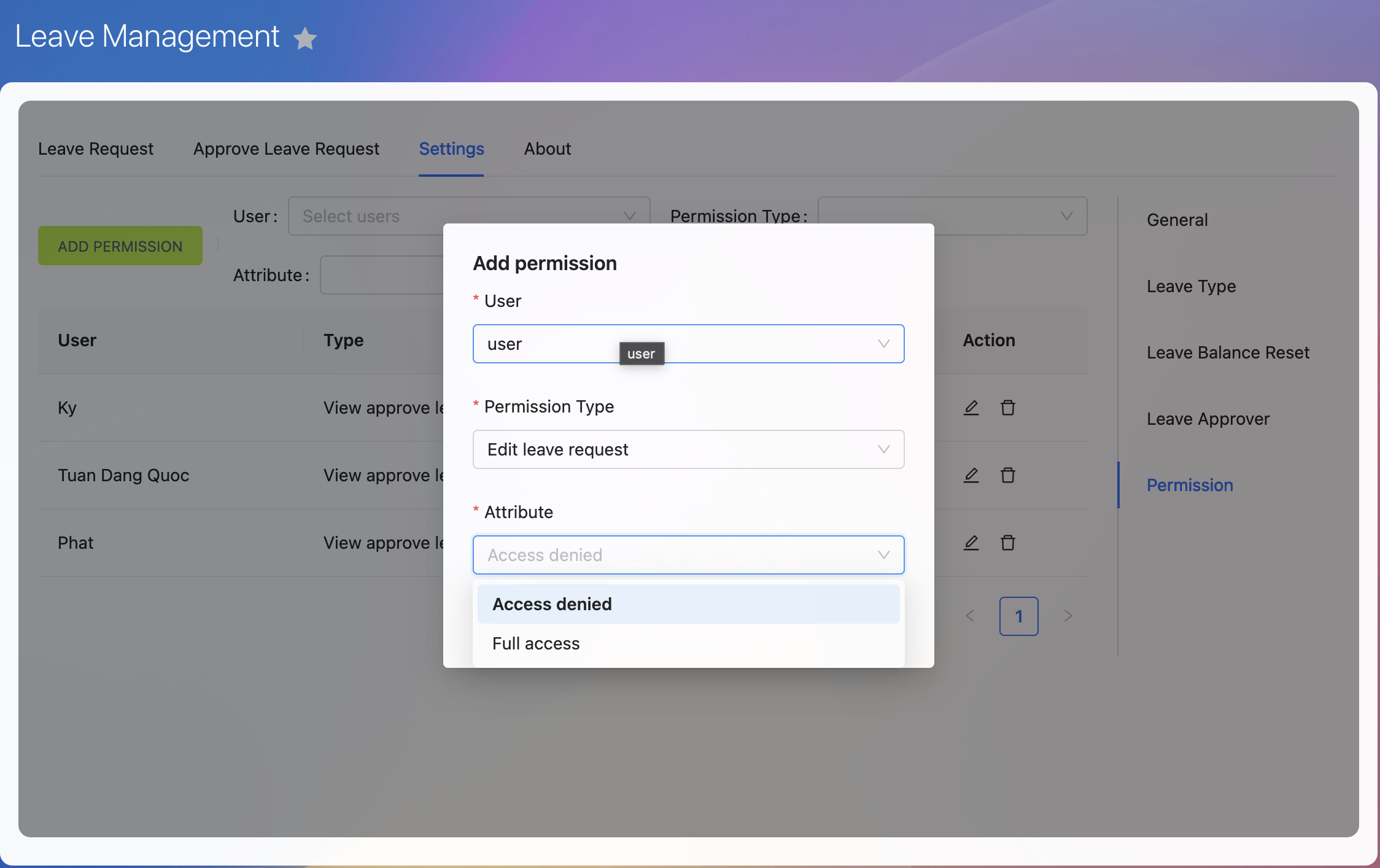
Task: Click the delete trash icon for Ky
Action: [1007, 408]
